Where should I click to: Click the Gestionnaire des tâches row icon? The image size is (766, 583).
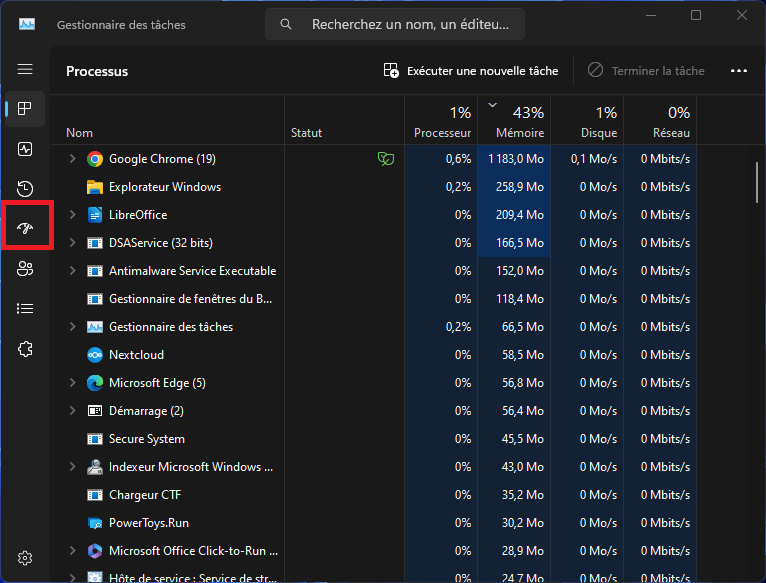[x=95, y=327]
